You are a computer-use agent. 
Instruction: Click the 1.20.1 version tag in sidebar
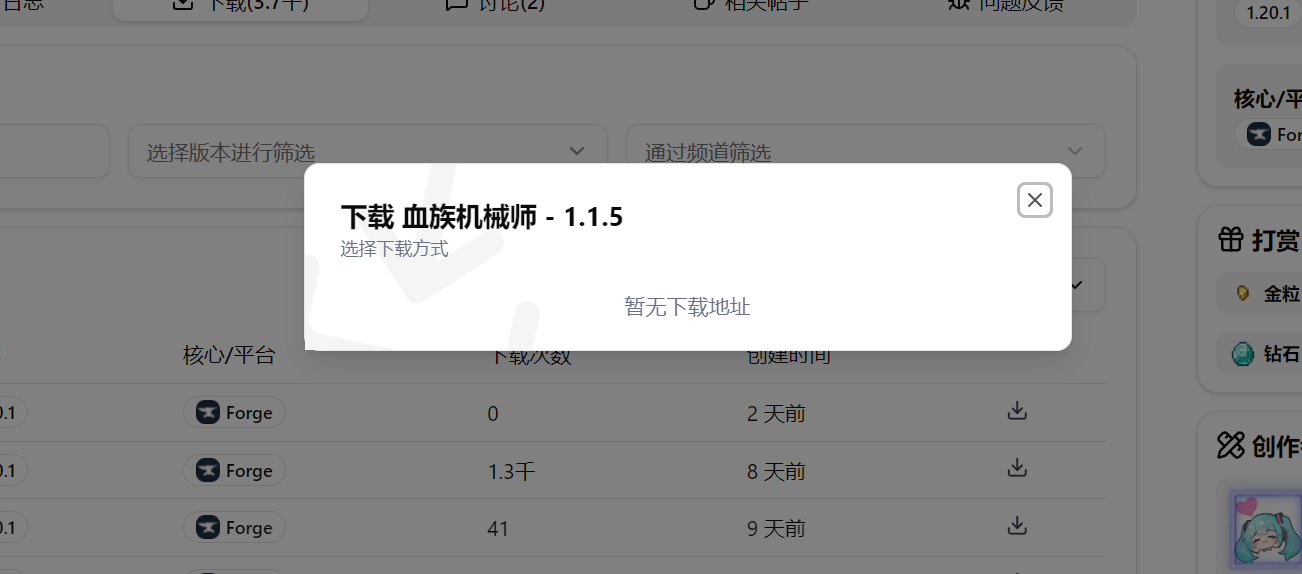(1268, 12)
